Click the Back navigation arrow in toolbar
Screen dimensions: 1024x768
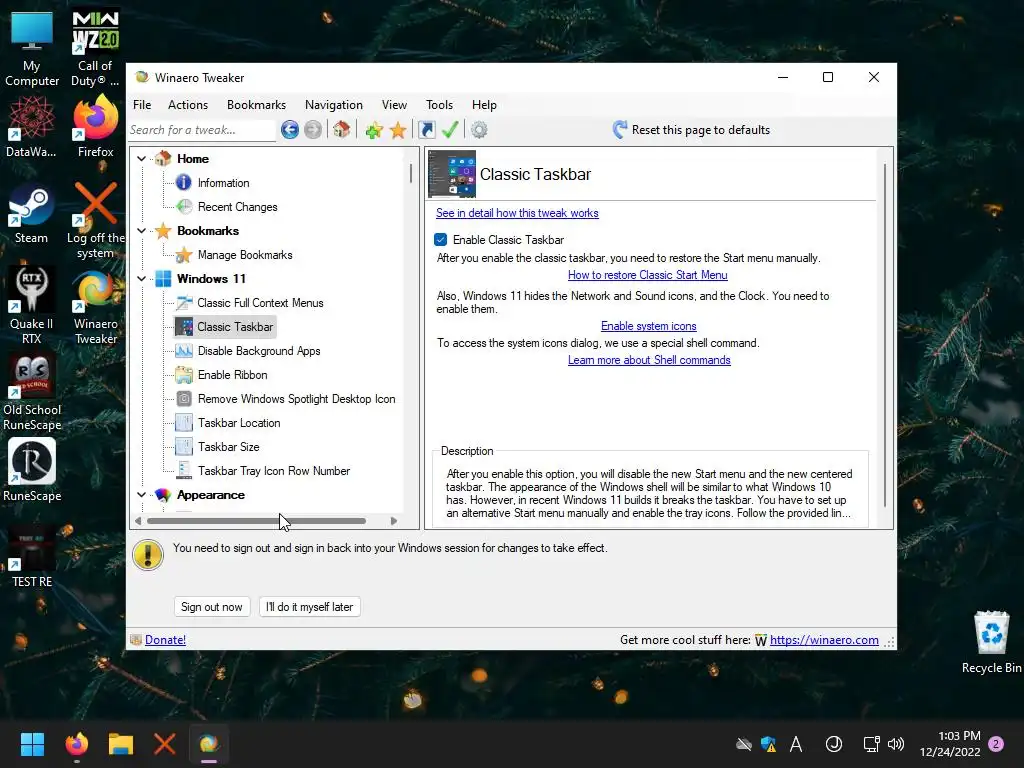pos(290,129)
